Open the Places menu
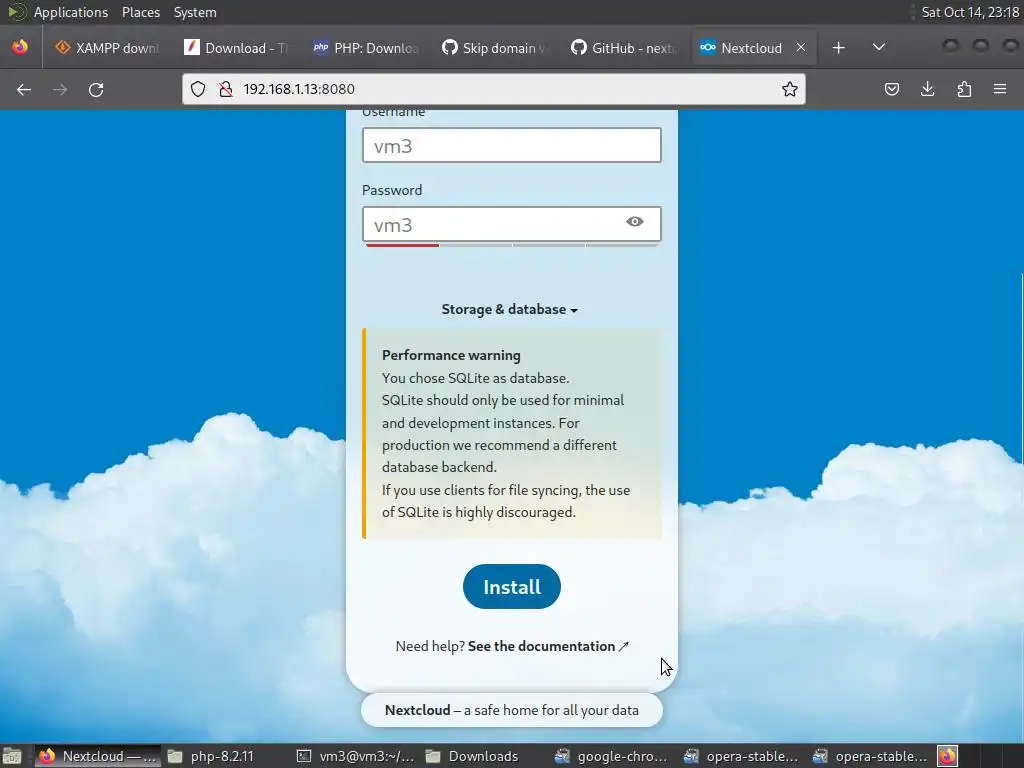 click(x=141, y=12)
